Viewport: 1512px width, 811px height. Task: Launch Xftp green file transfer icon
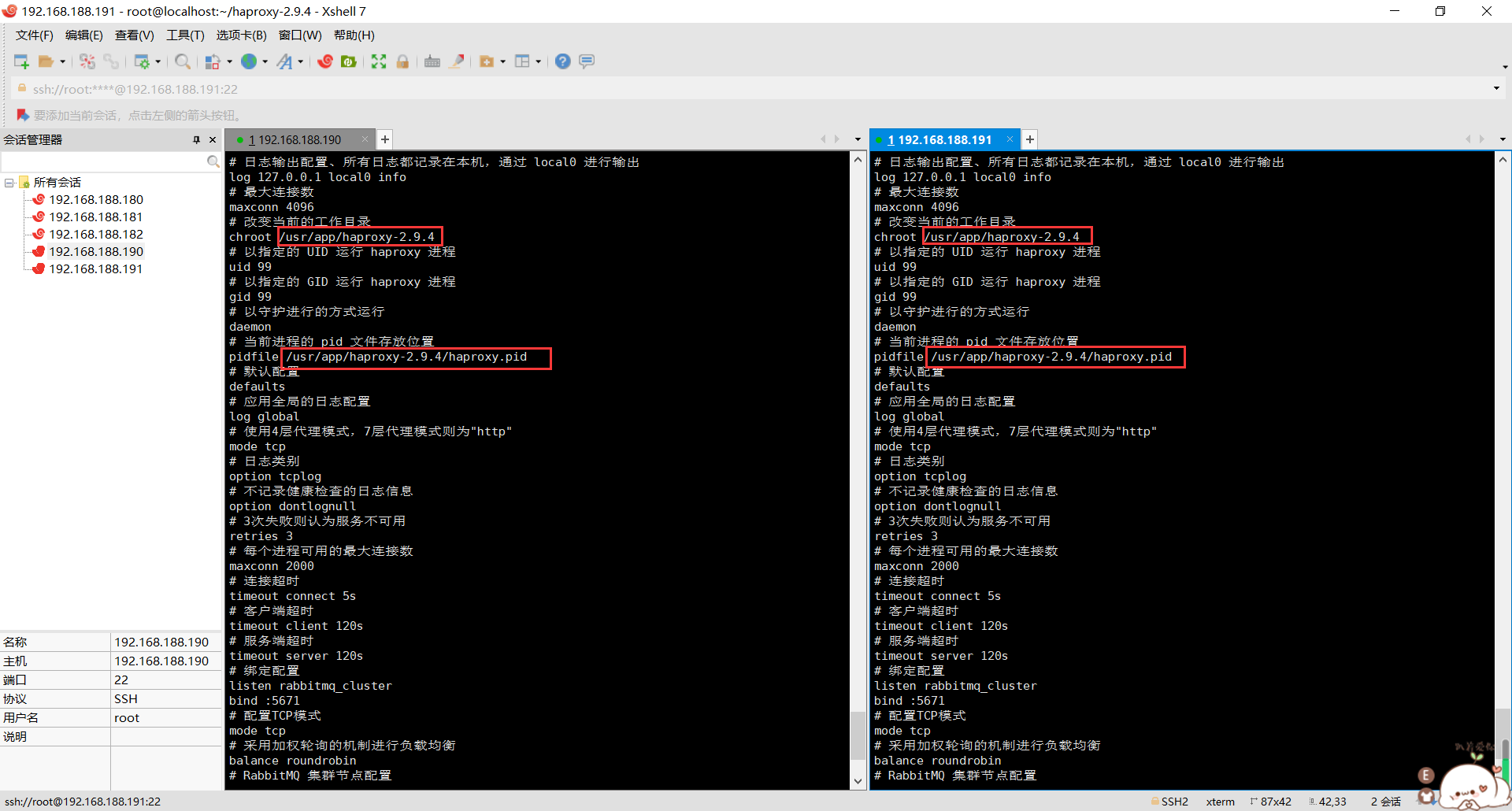349,61
